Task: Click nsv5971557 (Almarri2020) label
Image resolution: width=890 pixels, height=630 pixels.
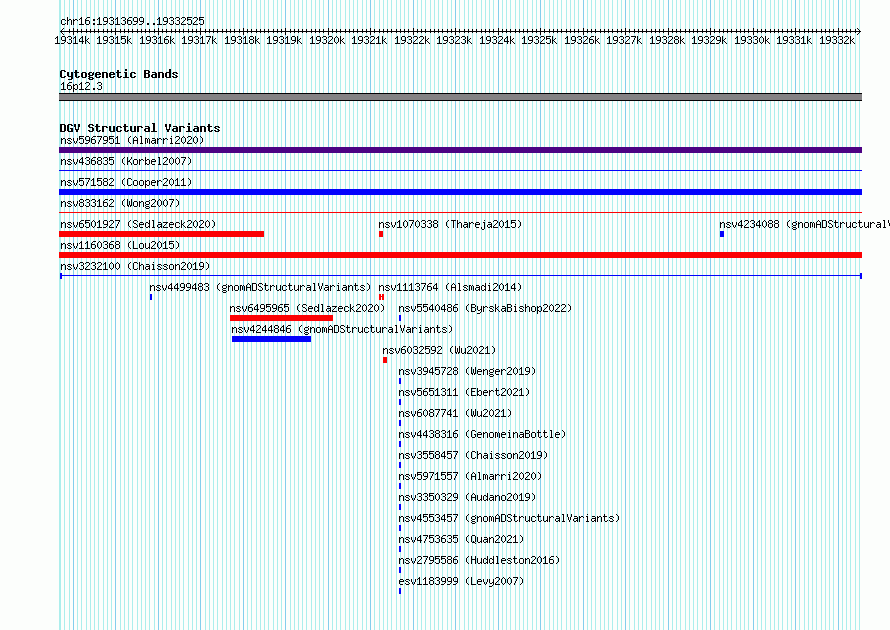Action: (x=469, y=476)
